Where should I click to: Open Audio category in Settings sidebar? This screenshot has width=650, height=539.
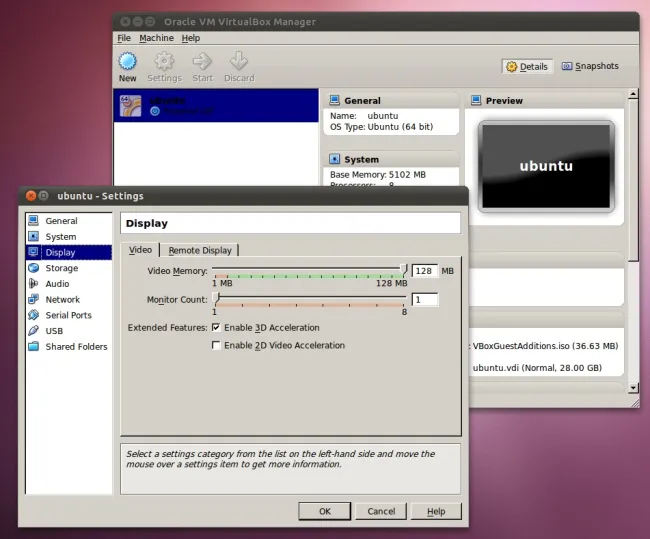[x=69, y=284]
